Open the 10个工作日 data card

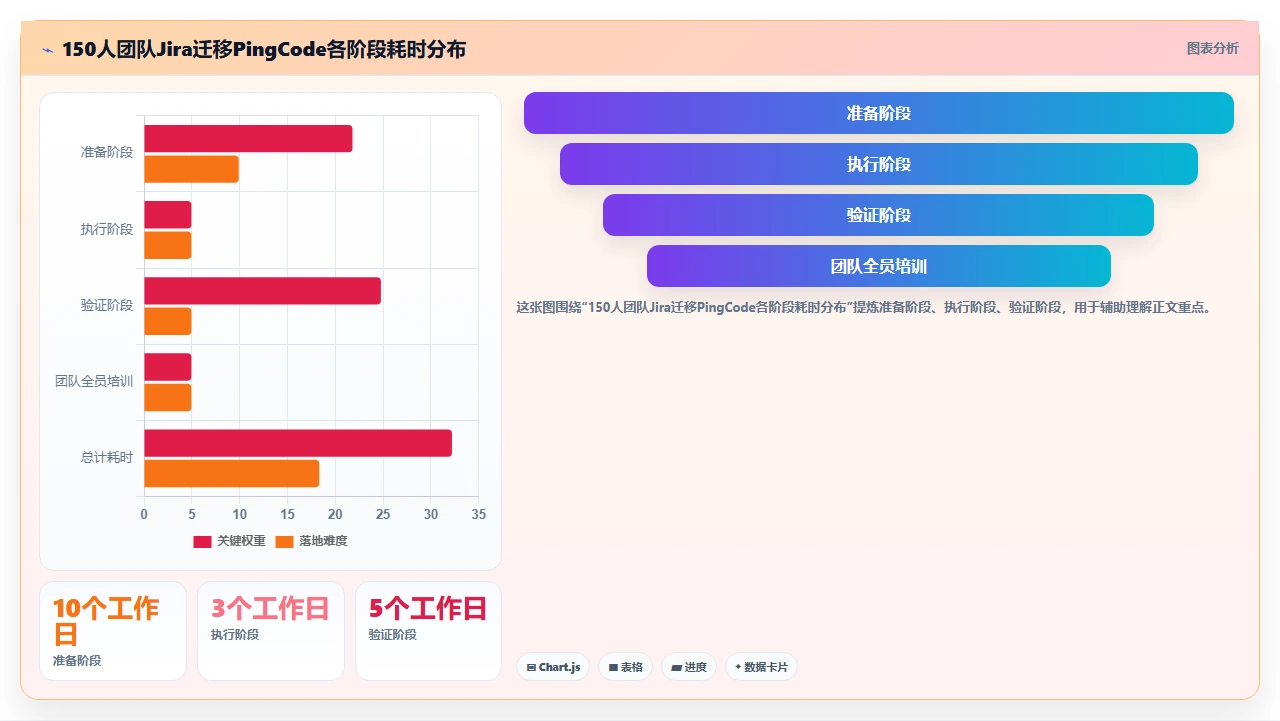pos(113,631)
